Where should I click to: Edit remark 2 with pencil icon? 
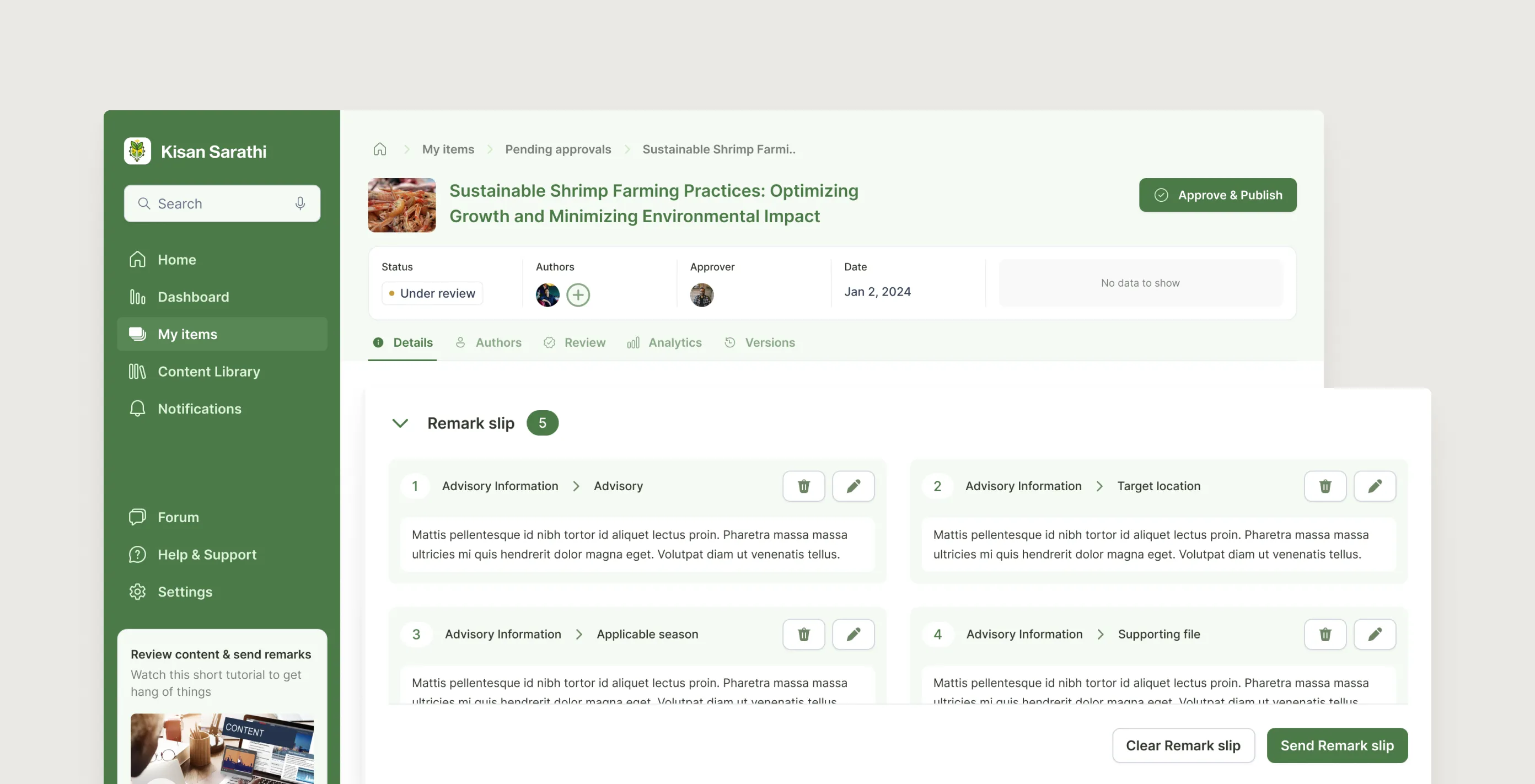(x=1374, y=486)
